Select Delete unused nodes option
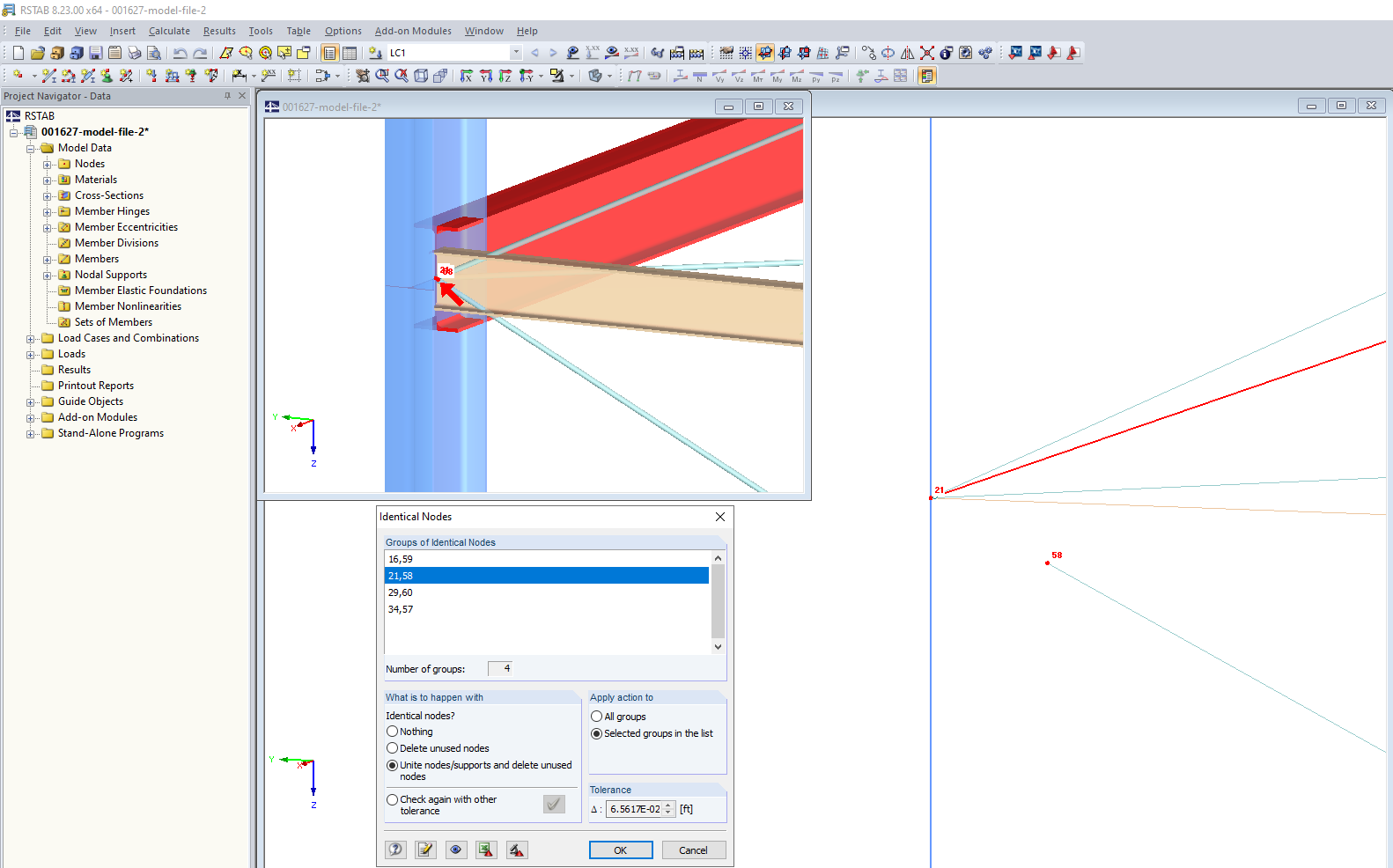The width and height of the screenshot is (1393, 868). point(393,748)
